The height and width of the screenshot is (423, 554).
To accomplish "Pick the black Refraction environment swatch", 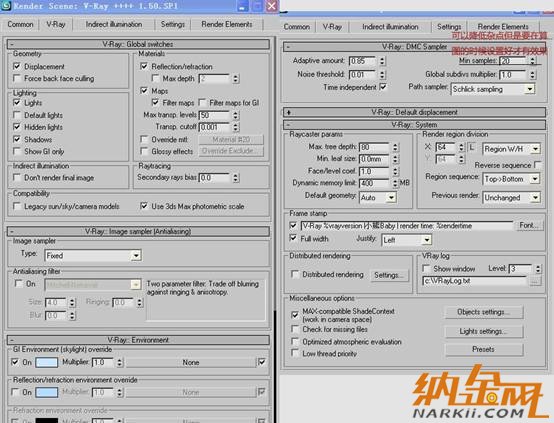I will click(x=47, y=421).
